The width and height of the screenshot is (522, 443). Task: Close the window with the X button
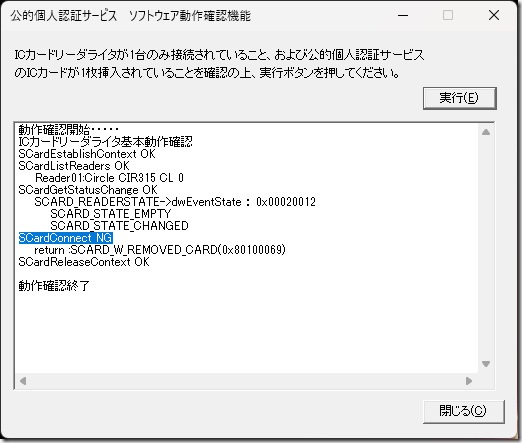(x=494, y=15)
